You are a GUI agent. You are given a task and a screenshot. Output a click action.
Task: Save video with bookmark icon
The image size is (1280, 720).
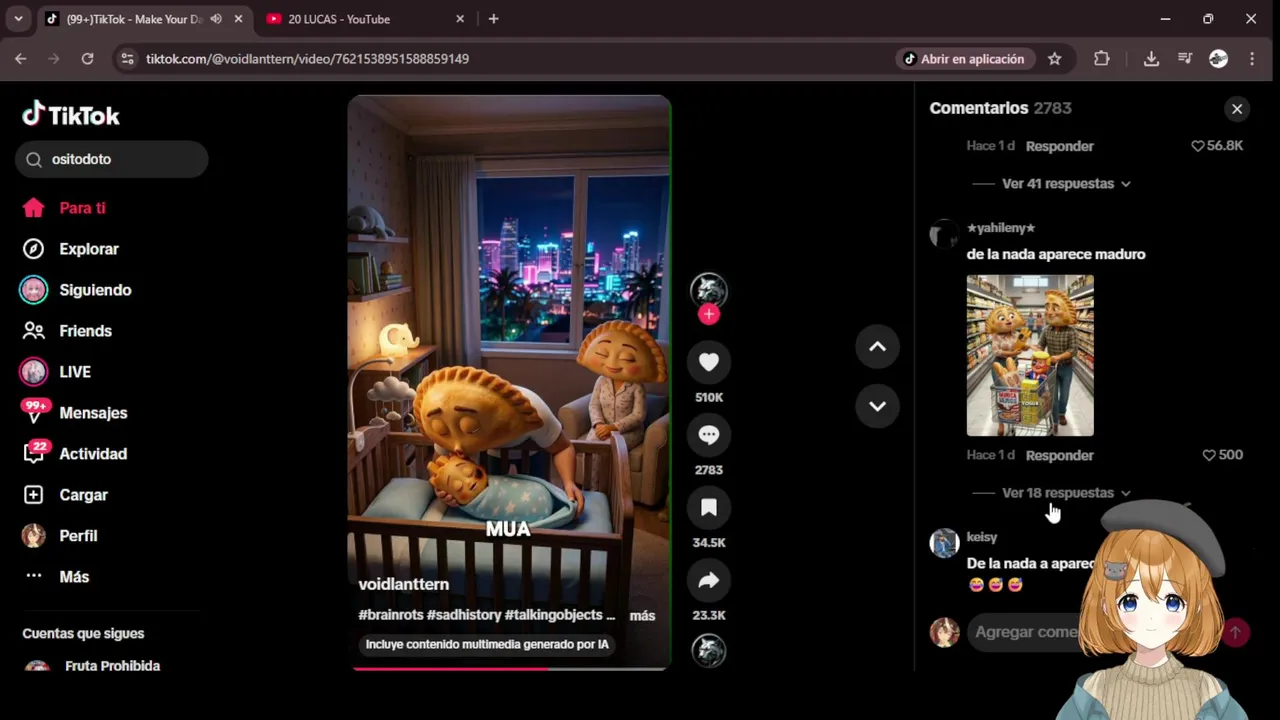[x=709, y=508]
